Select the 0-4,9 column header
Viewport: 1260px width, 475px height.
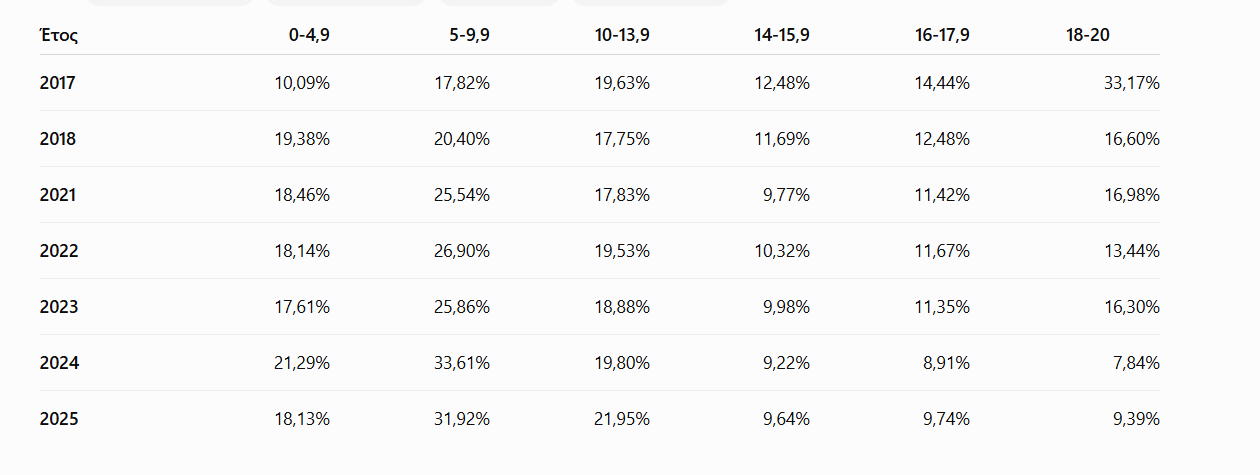309,35
